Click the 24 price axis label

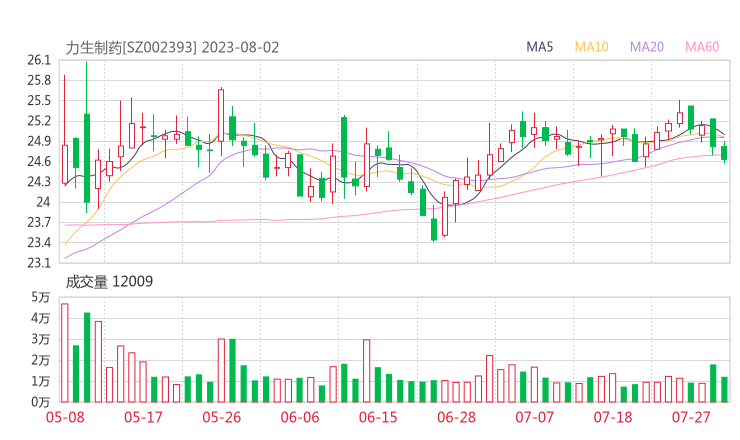point(43,202)
